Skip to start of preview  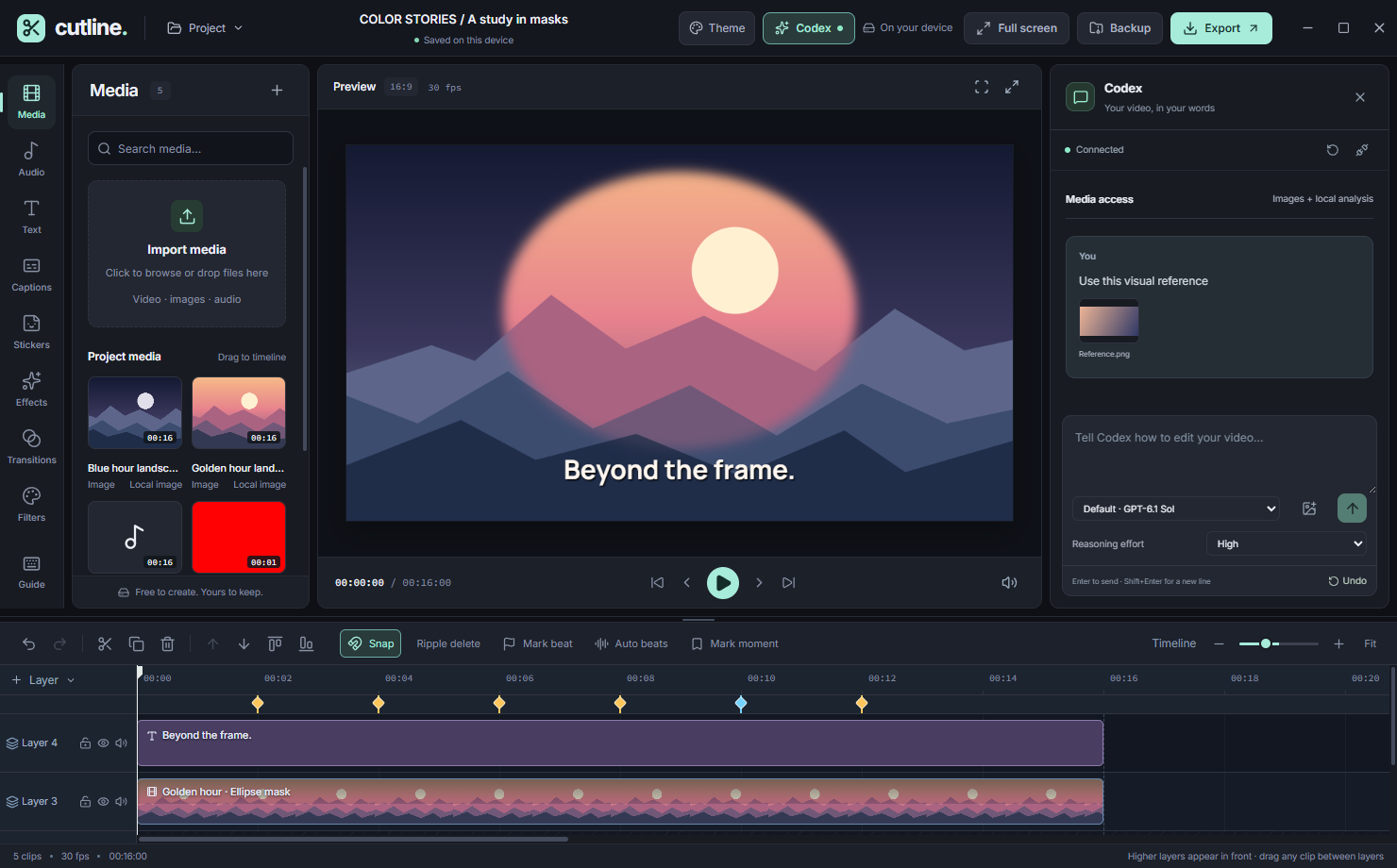[657, 583]
